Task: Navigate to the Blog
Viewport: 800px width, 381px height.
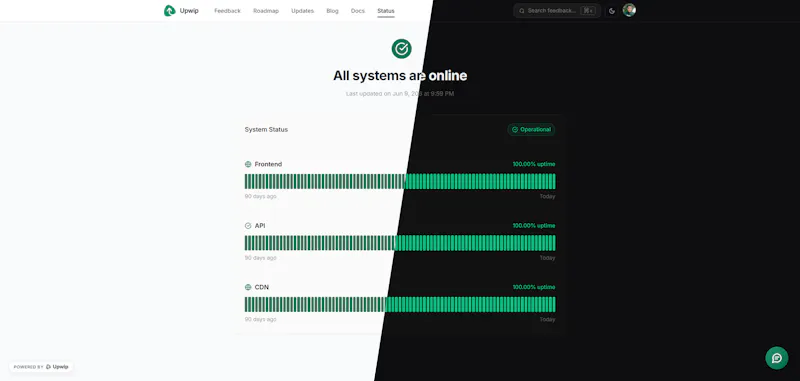Action: click(332, 11)
